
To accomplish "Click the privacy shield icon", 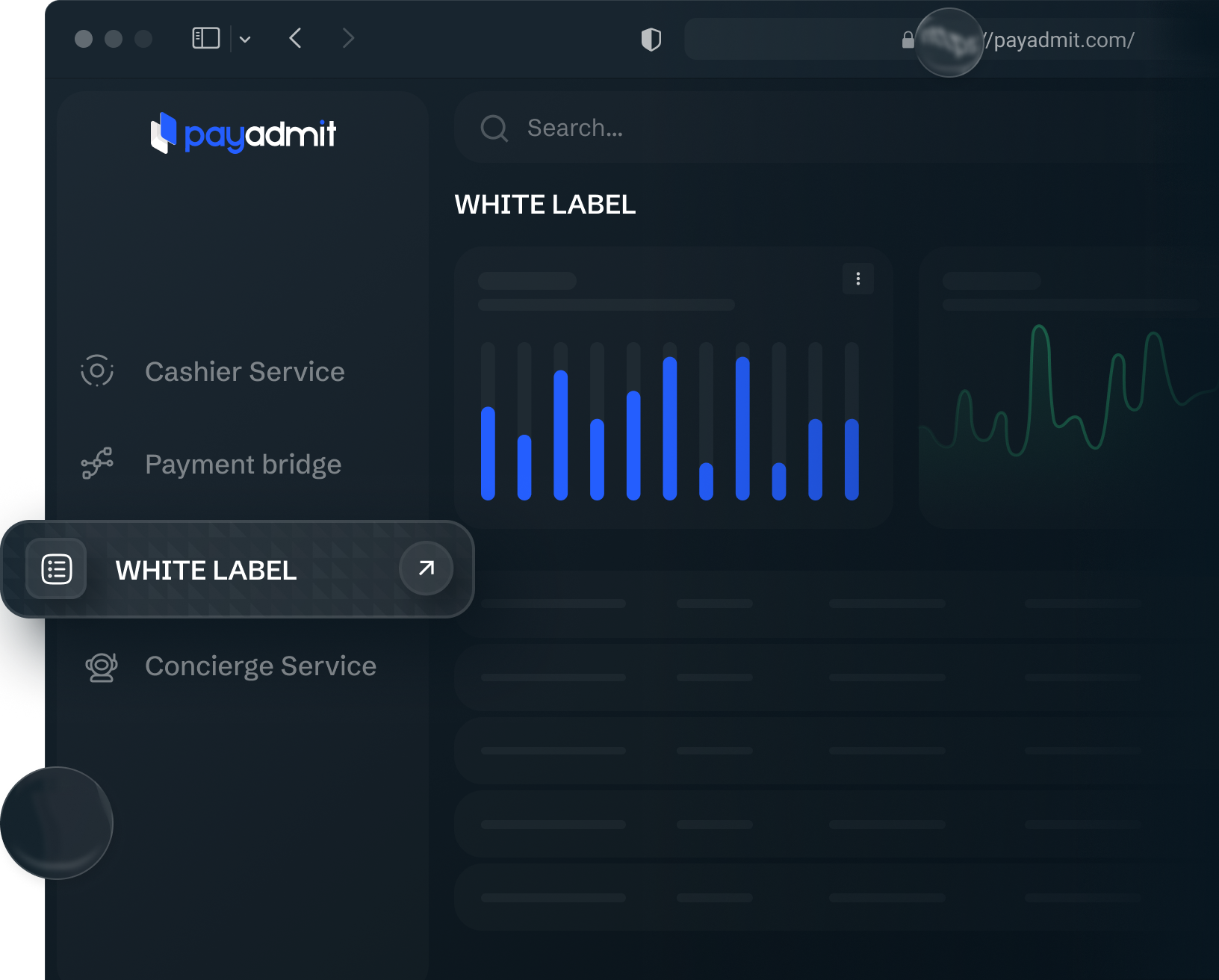I will point(651,40).
